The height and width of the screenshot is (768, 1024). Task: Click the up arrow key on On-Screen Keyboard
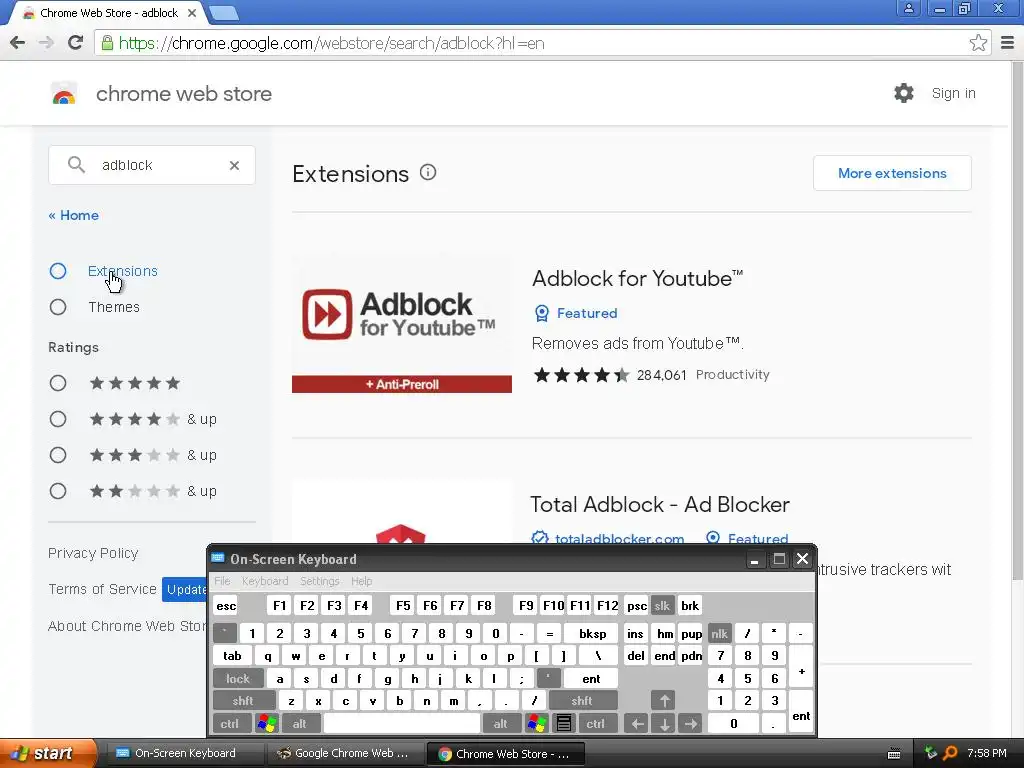coord(664,701)
